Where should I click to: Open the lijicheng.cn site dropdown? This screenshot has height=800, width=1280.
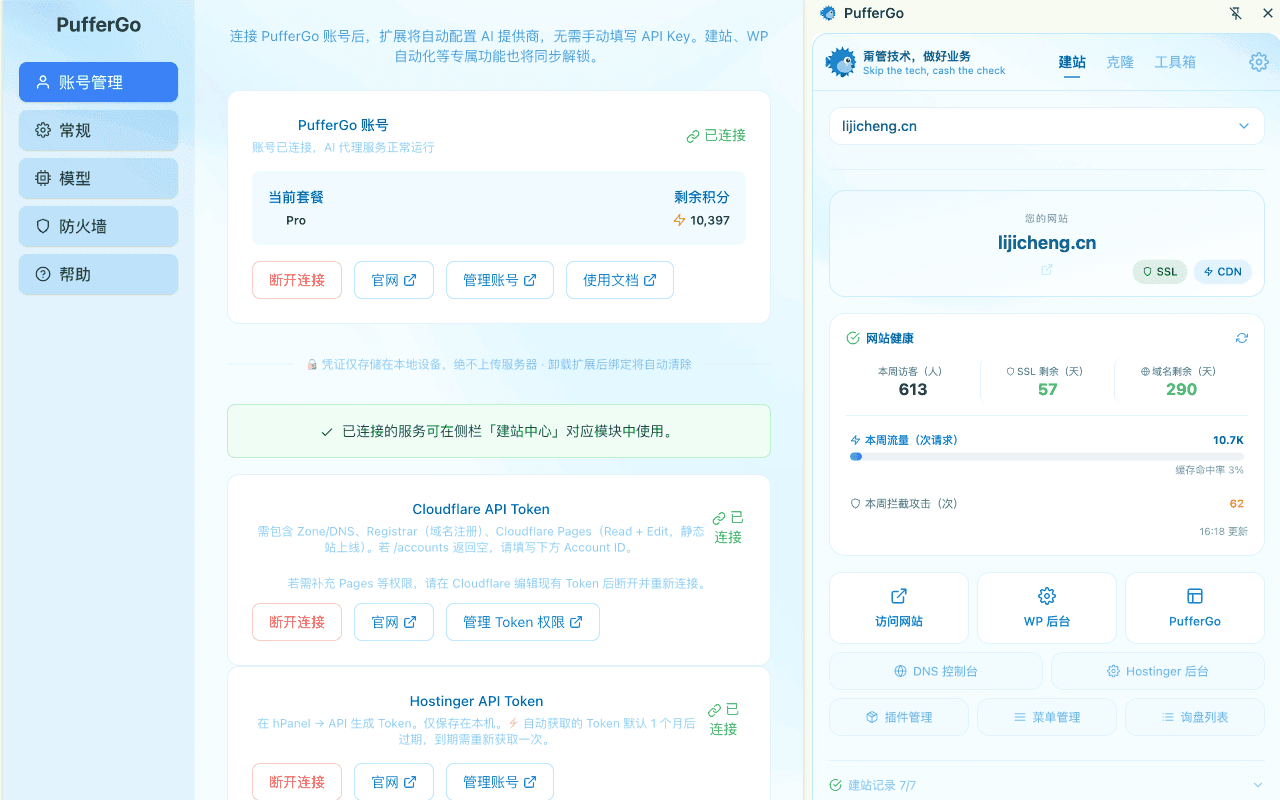[1047, 126]
